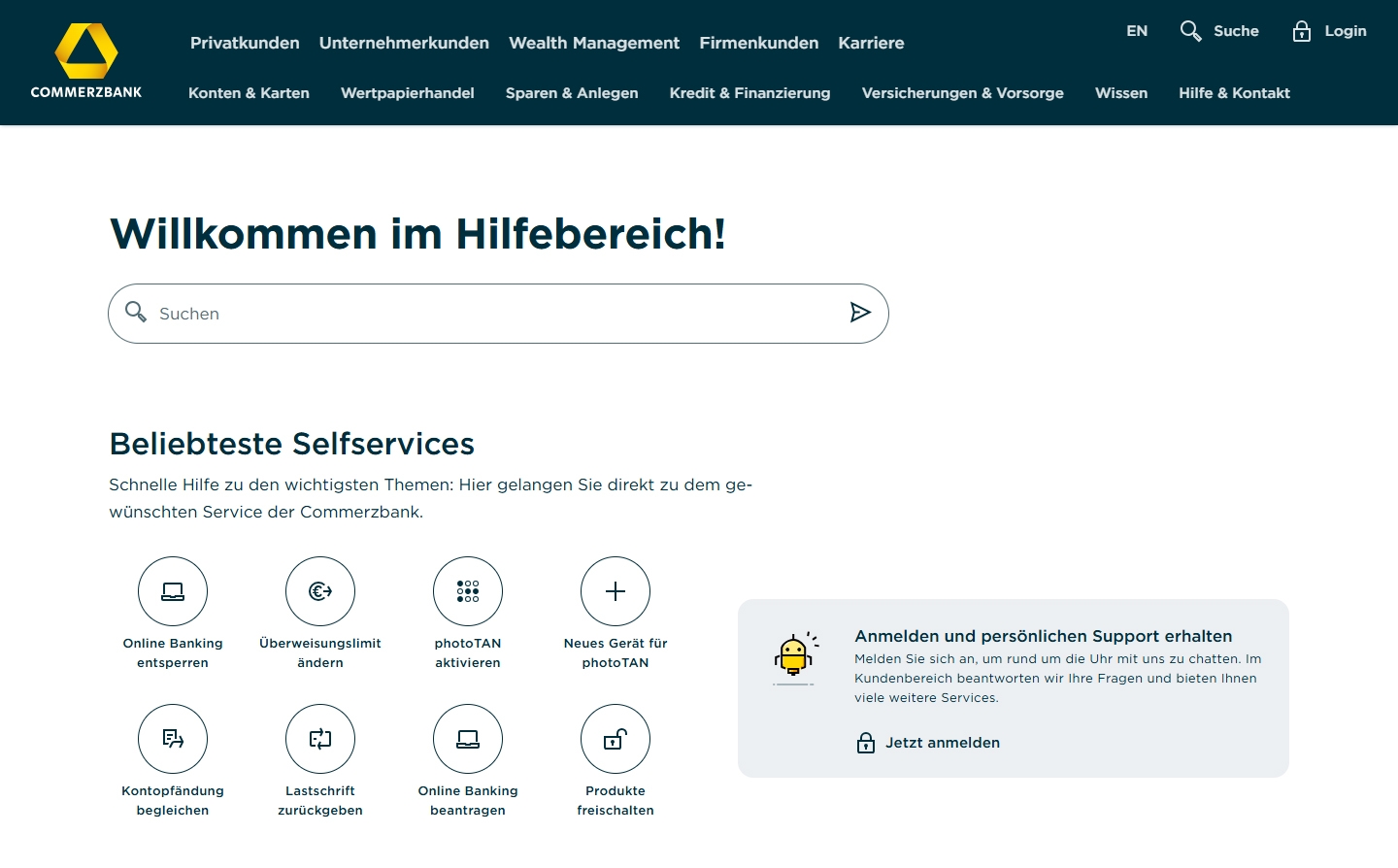Open Kontopfändung begleichen icon
This screenshot has height=868, width=1398.
coord(173,739)
